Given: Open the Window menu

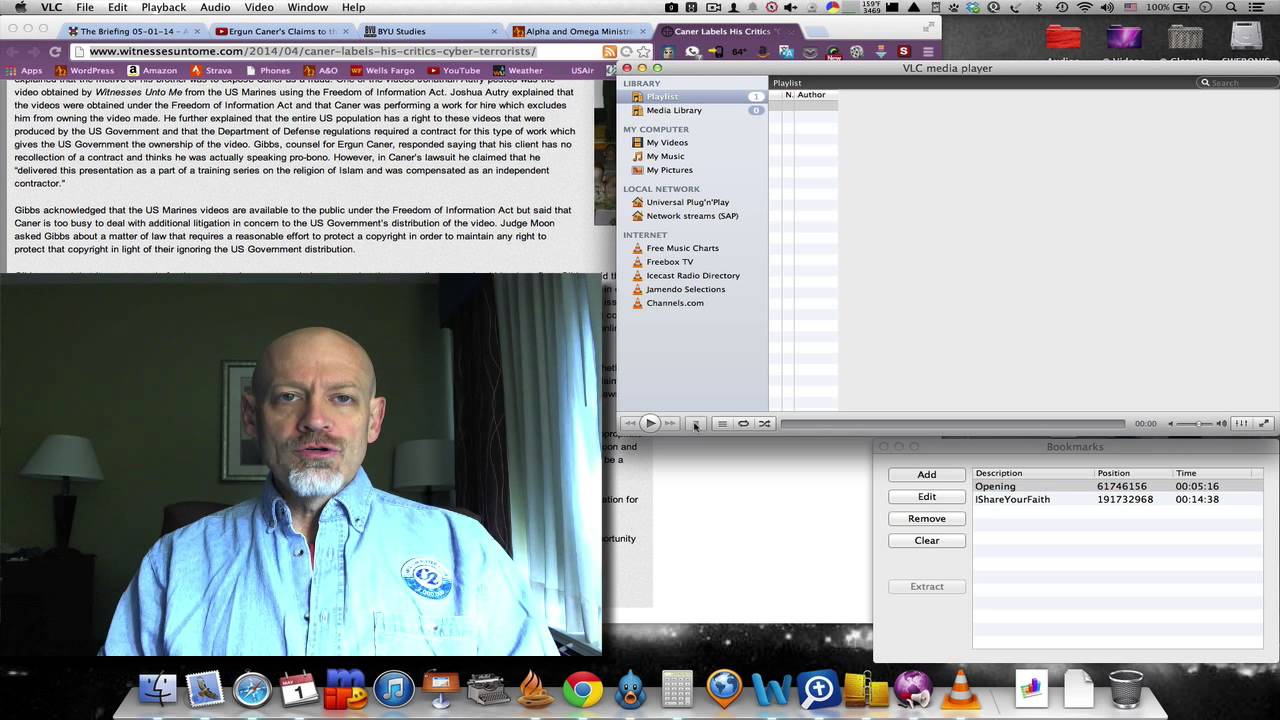Looking at the screenshot, I should 308,8.
